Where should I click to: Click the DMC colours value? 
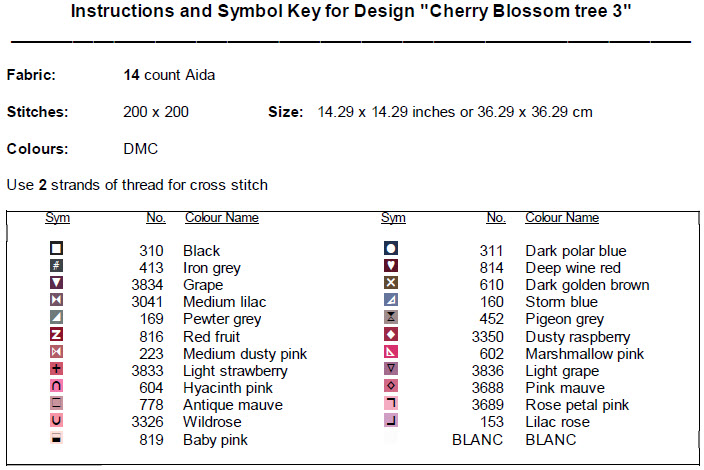tap(141, 149)
